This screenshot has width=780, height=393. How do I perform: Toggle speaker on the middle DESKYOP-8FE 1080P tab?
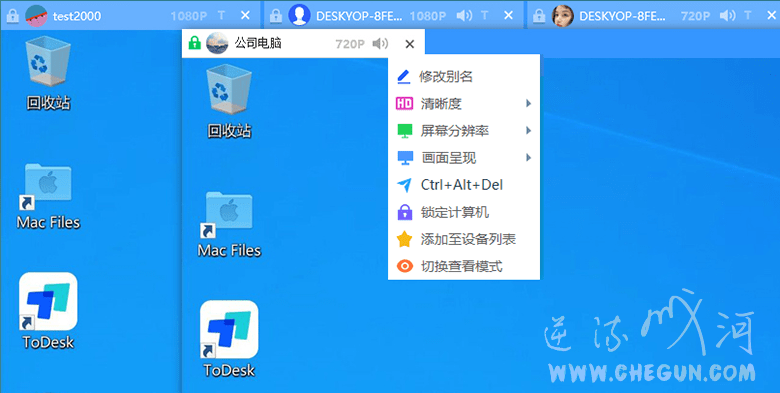click(x=464, y=16)
